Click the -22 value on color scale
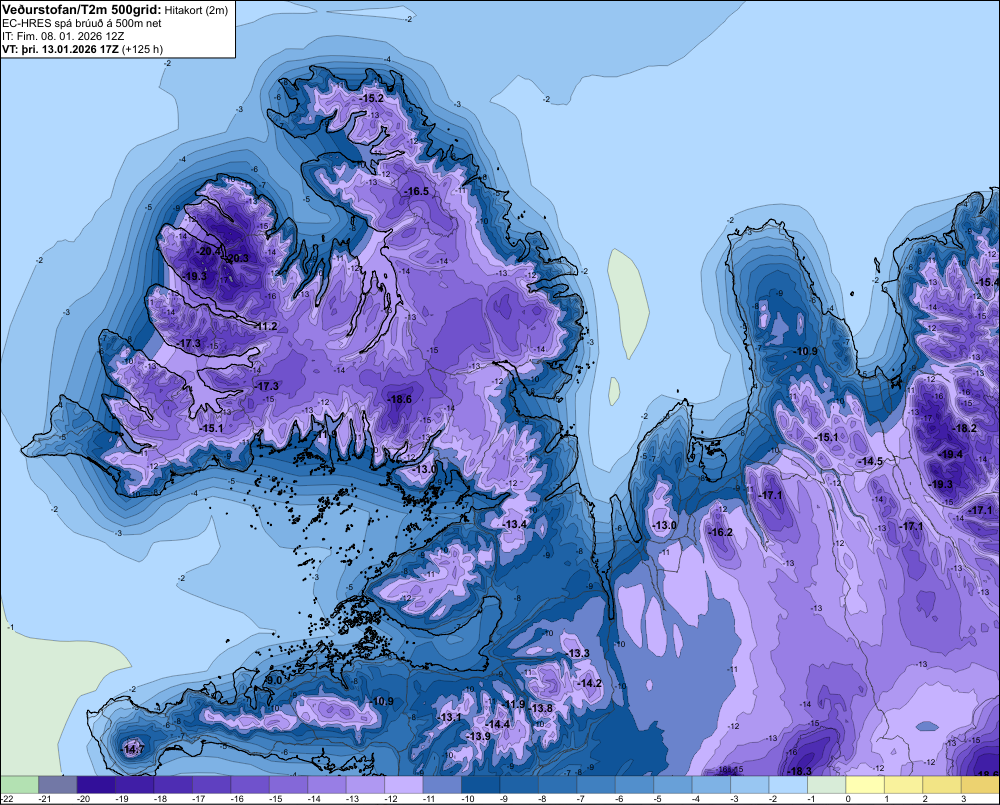Viewport: 1000px width, 805px height. pyautogui.click(x=8, y=799)
